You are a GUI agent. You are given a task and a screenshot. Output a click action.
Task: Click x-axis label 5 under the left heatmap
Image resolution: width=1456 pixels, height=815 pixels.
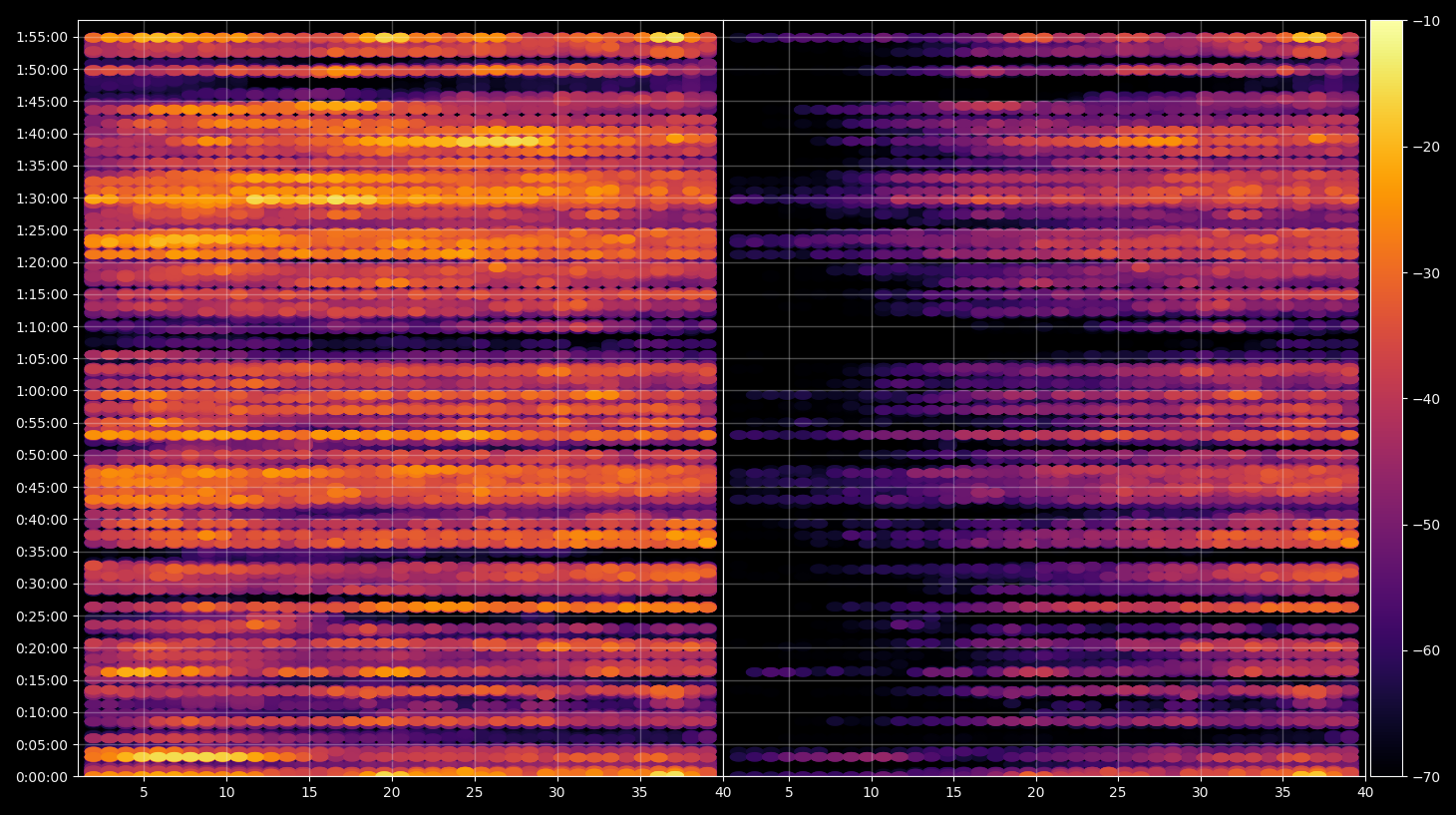[144, 792]
